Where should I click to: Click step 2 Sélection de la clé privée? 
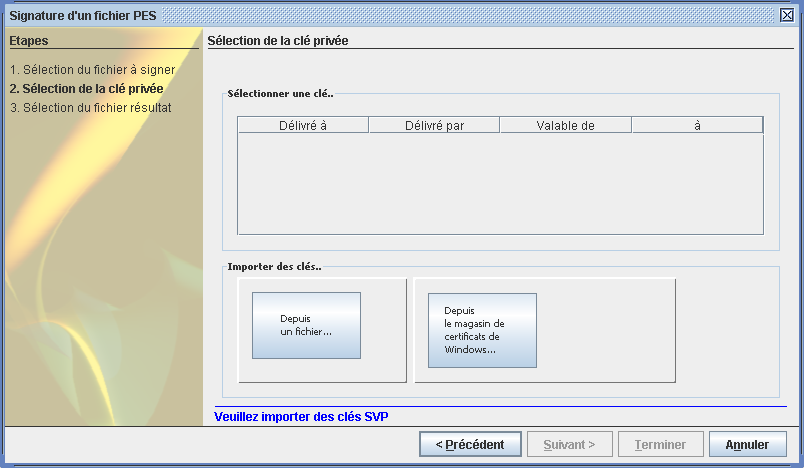[86, 89]
